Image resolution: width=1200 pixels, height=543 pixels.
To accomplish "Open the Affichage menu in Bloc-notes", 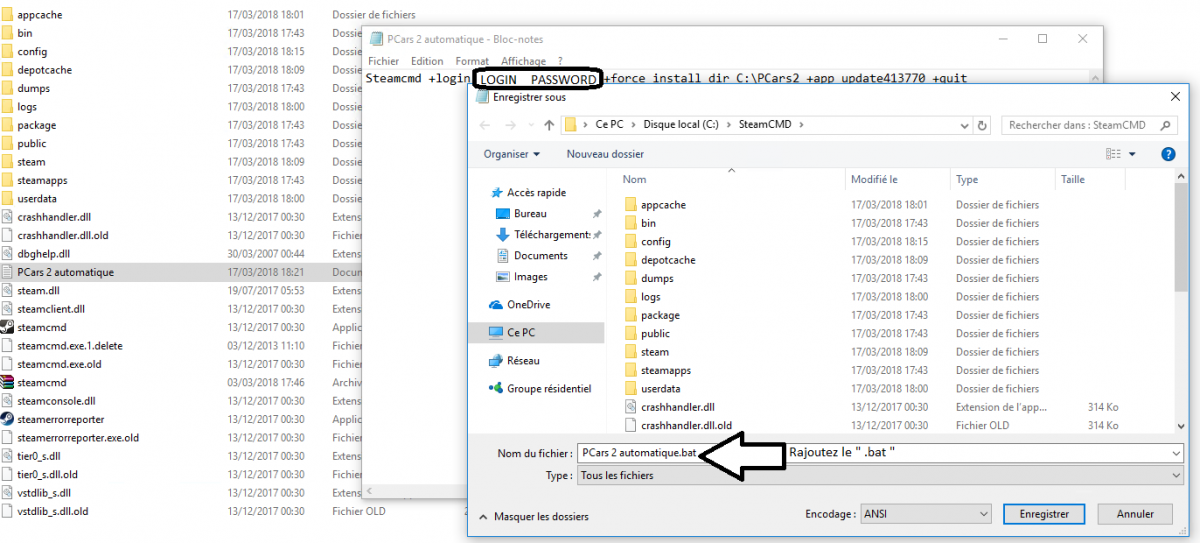I will pos(524,61).
